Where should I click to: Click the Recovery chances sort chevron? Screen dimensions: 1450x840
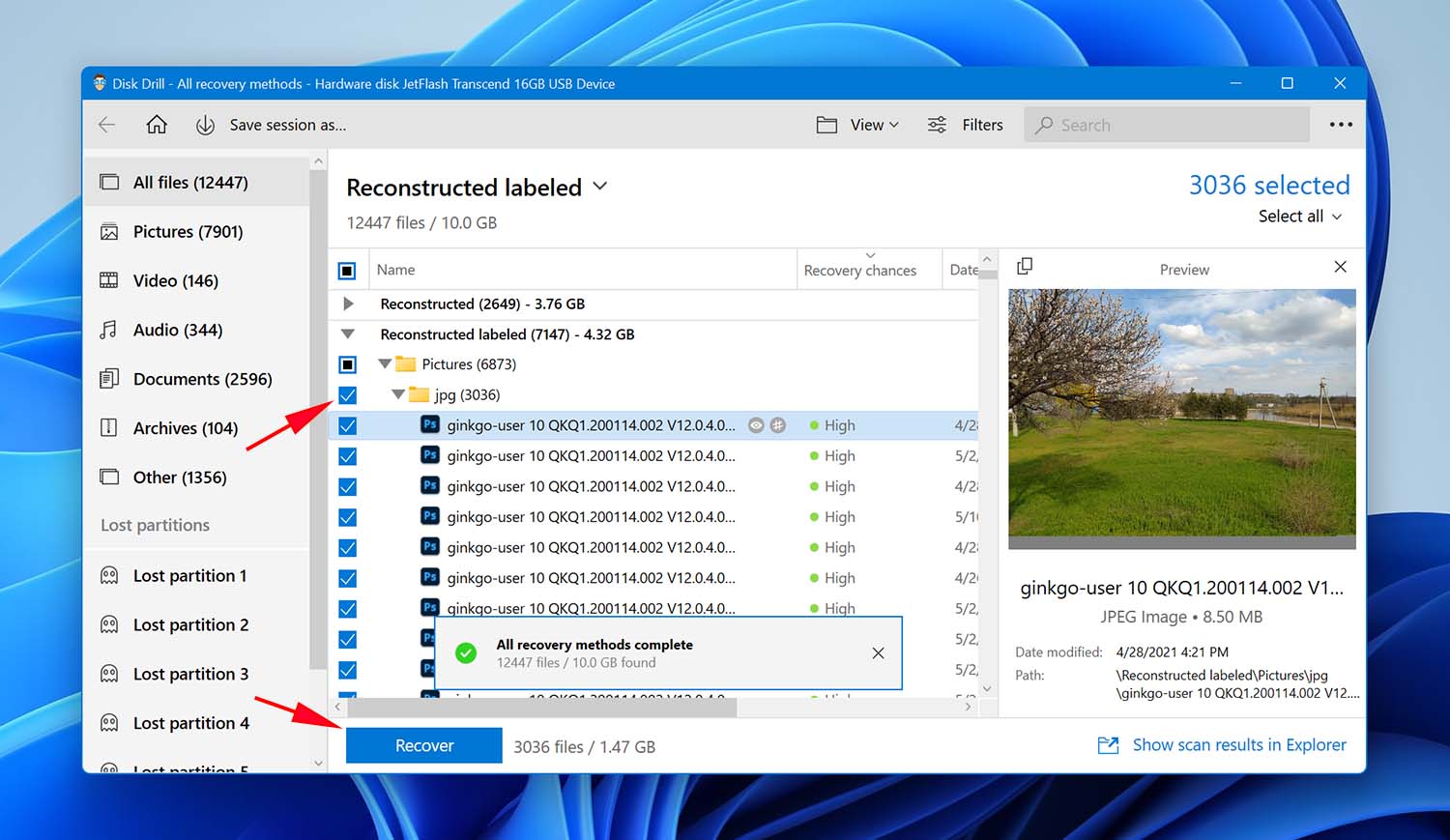click(870, 255)
